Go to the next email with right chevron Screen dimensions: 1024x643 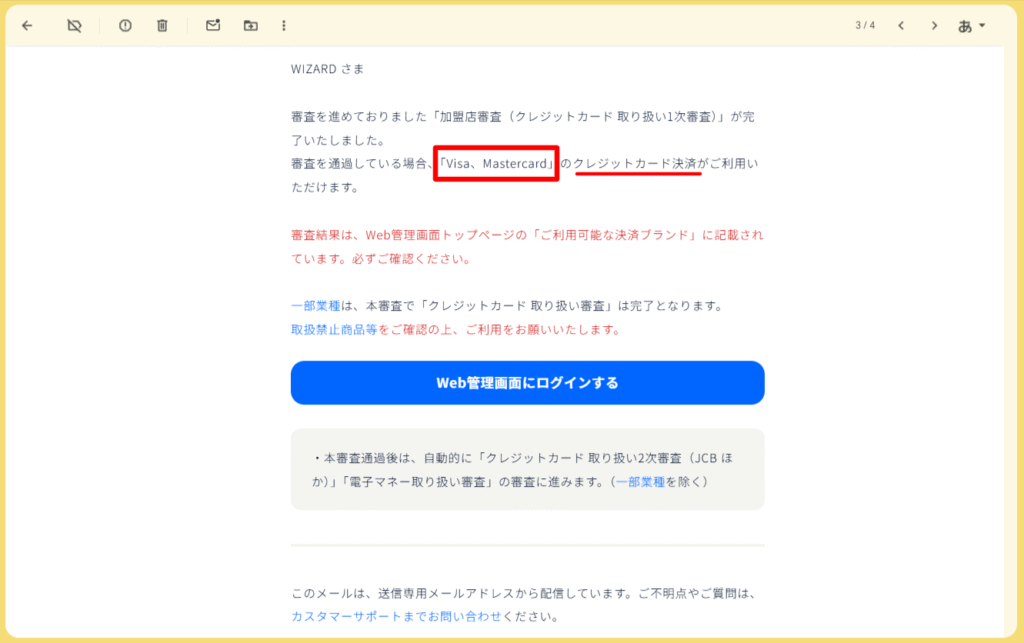[x=935, y=25]
